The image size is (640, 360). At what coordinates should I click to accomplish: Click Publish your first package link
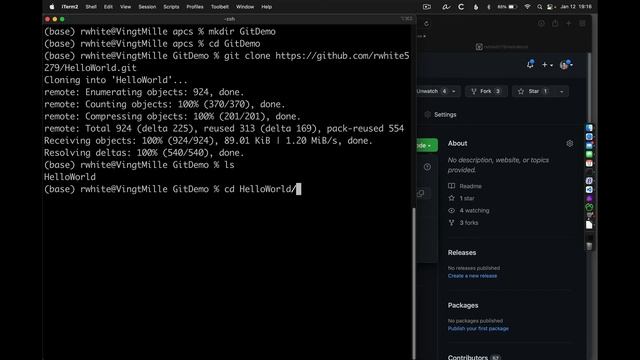(x=478, y=329)
